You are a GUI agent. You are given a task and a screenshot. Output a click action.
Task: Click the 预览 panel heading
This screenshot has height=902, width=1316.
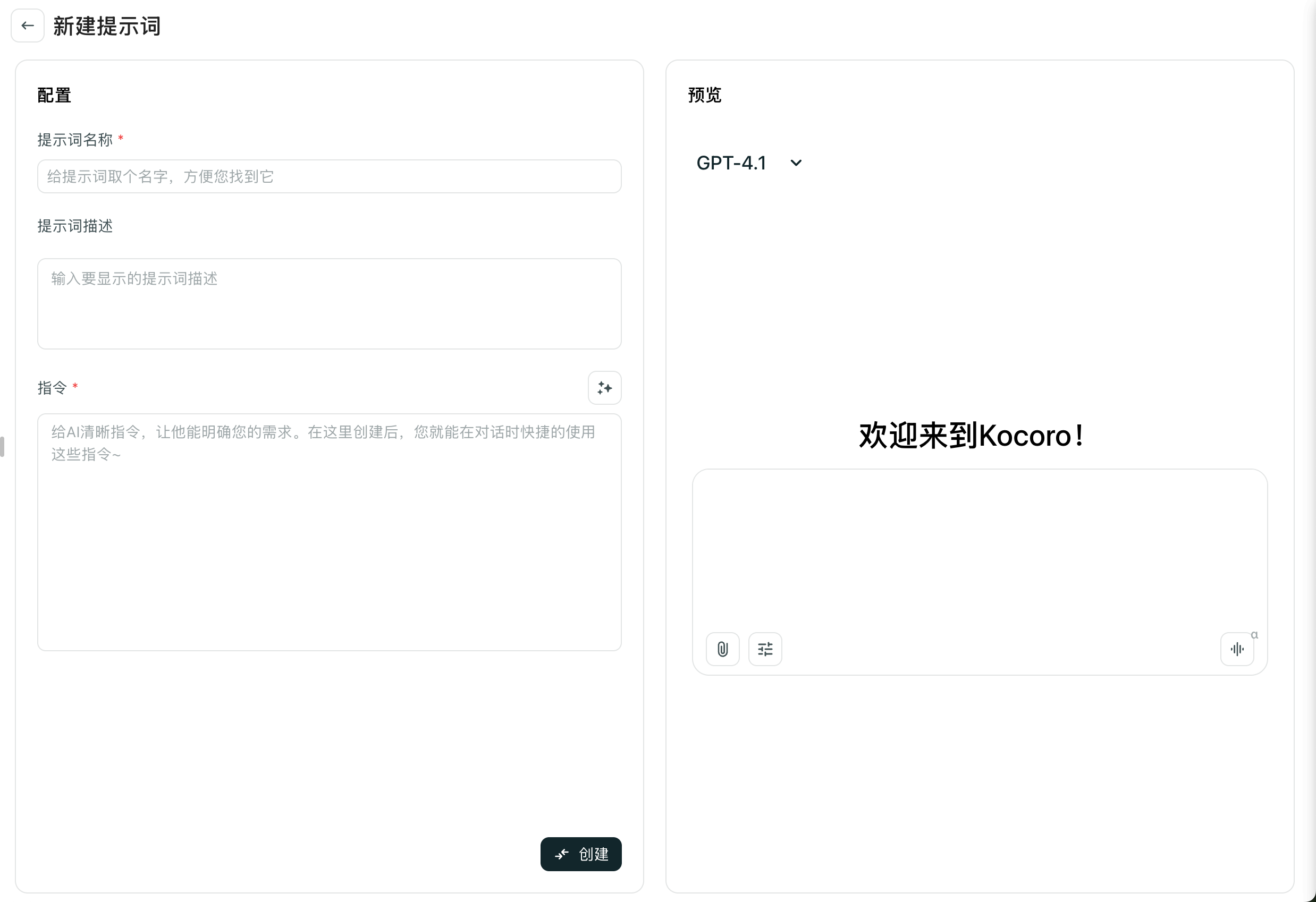pyautogui.click(x=704, y=95)
